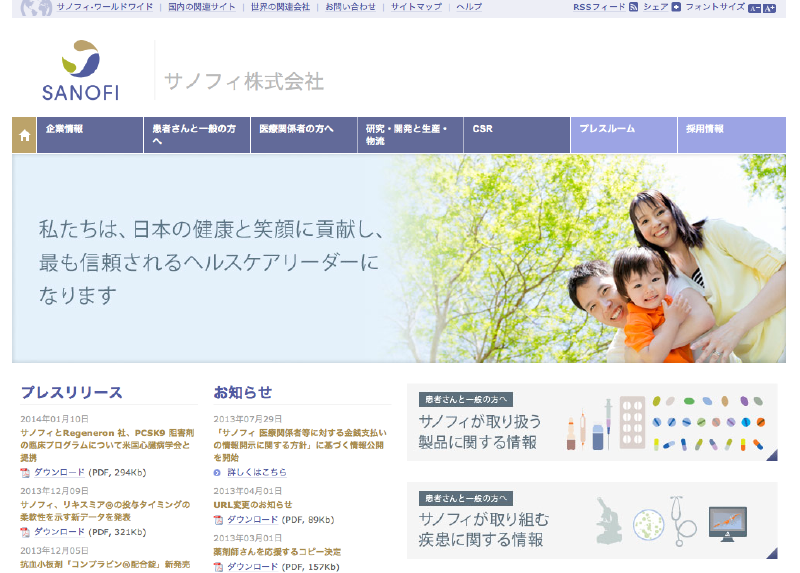Screen dimensions: 800x573
Task: Click date 2013年04月01日
Action: (x=248, y=491)
